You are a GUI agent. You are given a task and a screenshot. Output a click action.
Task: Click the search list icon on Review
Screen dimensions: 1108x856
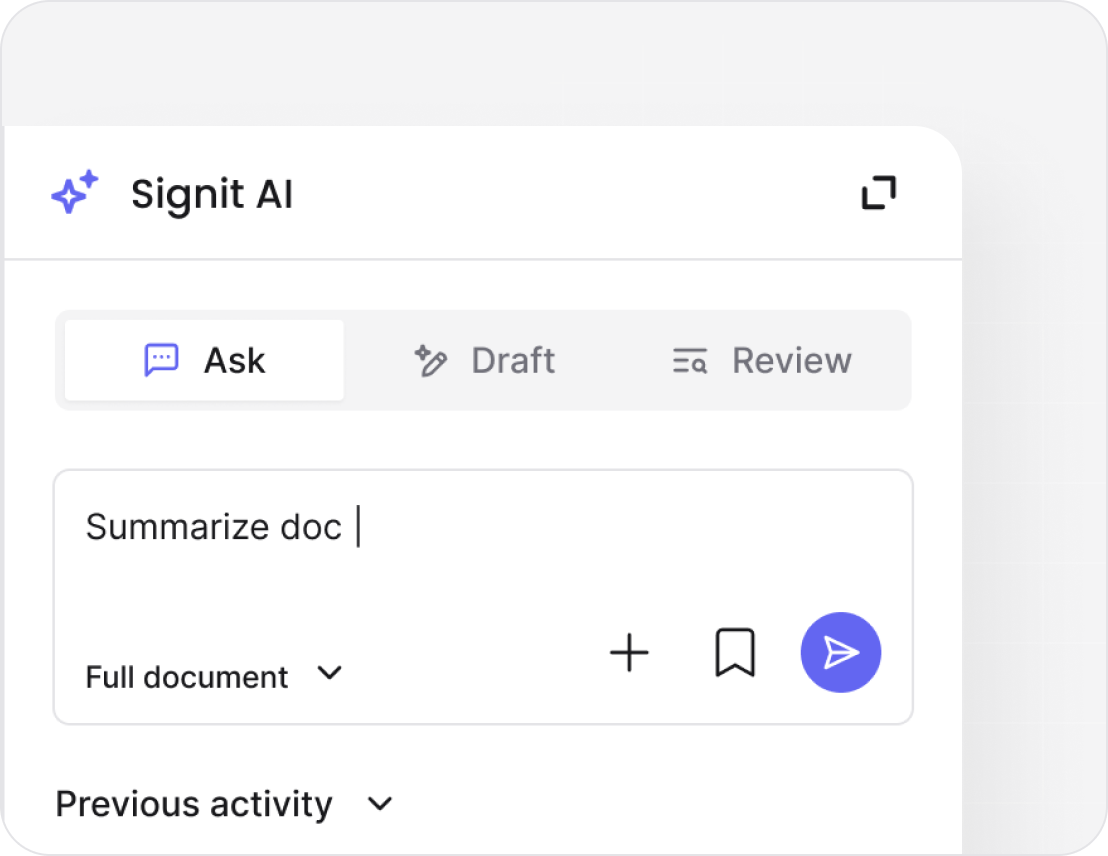[690, 361]
